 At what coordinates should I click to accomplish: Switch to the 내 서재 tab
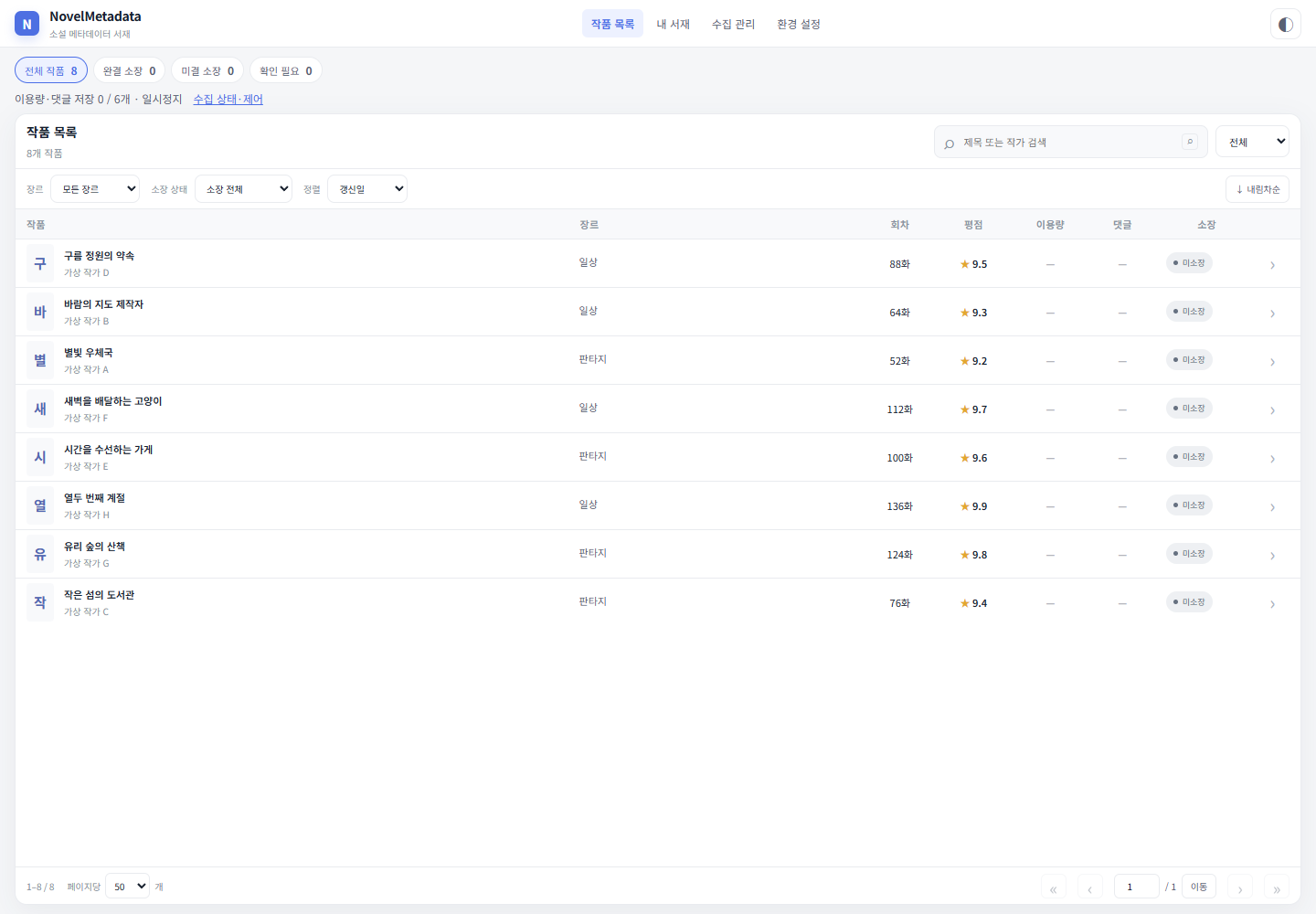674,24
